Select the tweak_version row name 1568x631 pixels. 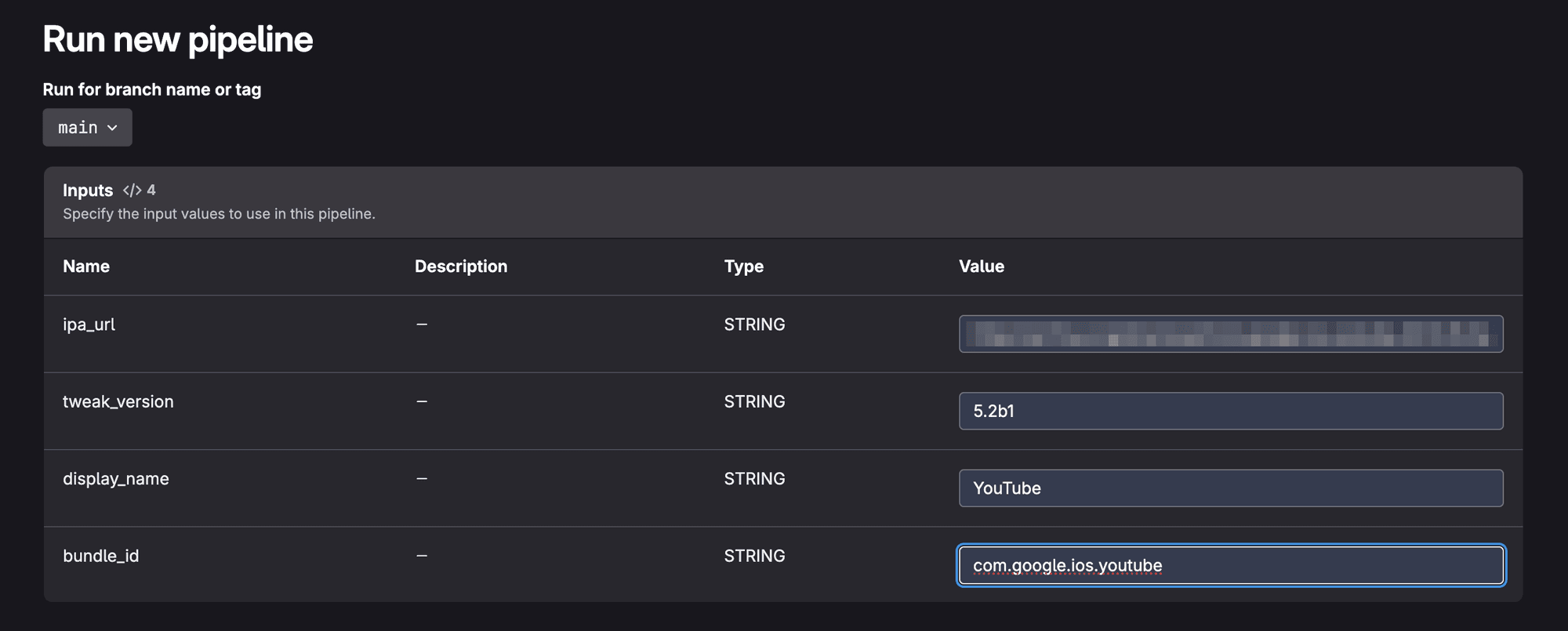click(118, 402)
